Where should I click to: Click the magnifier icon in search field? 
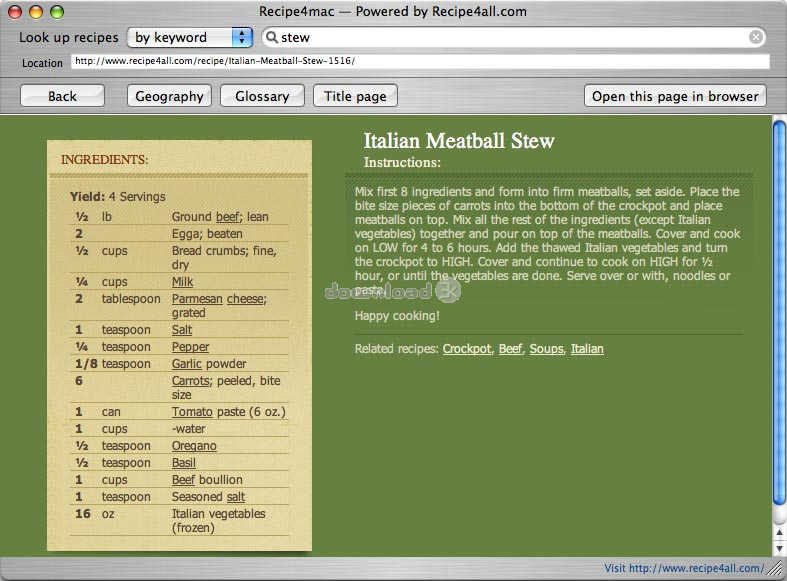272,37
